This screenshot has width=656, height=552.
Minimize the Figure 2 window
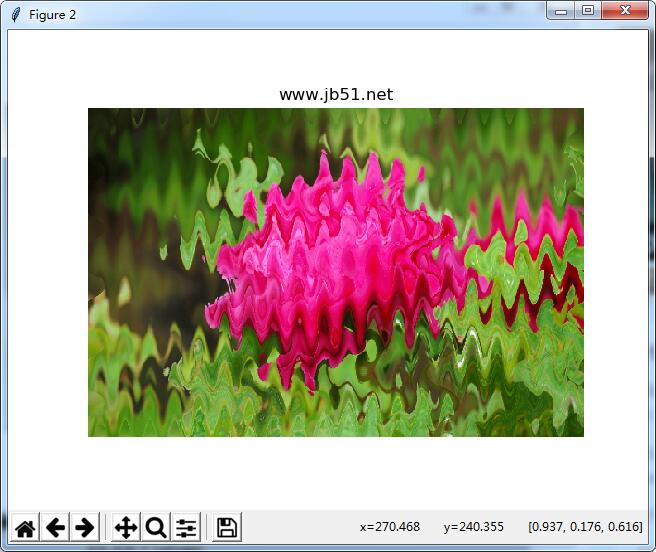pos(561,11)
